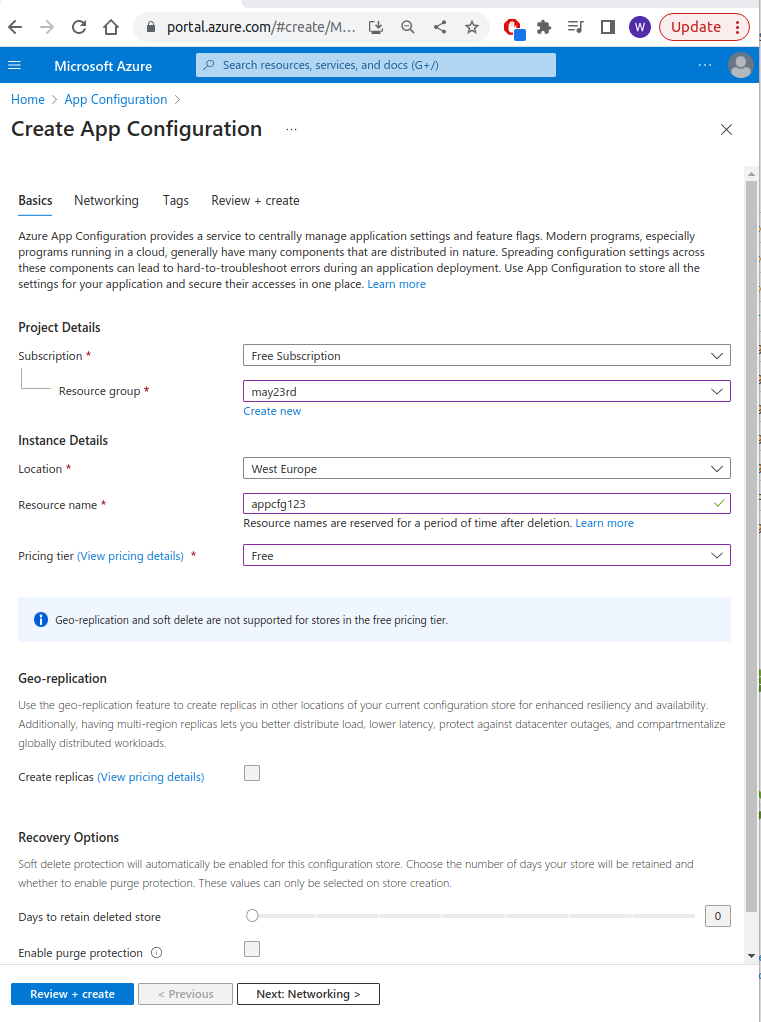This screenshot has width=761, height=1022.
Task: Share this page via the share icon
Action: (440, 27)
